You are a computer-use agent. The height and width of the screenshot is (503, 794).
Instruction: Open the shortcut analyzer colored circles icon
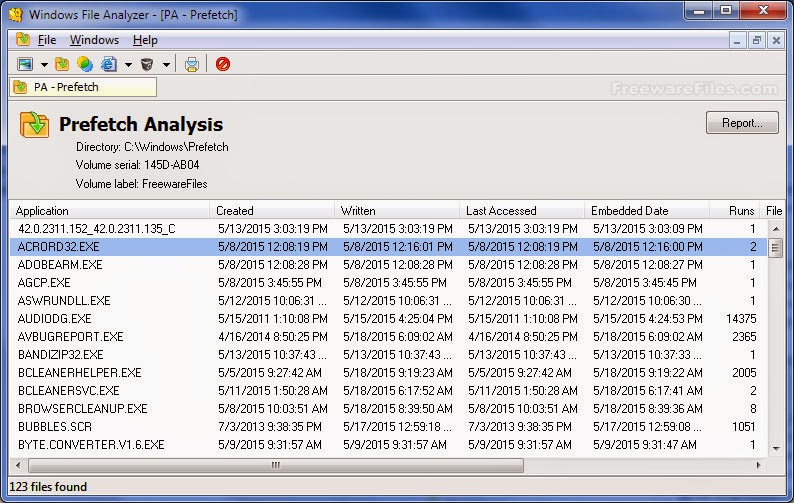(85, 64)
